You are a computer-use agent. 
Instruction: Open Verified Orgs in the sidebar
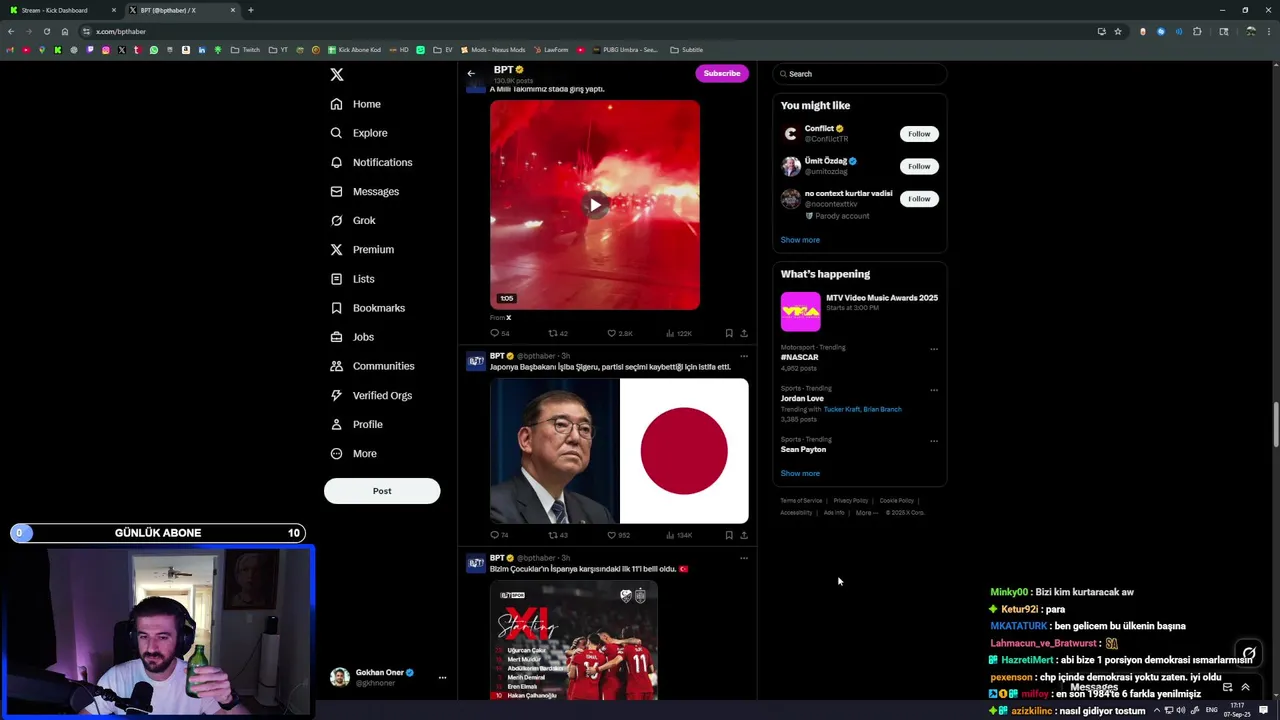pyautogui.click(x=371, y=395)
